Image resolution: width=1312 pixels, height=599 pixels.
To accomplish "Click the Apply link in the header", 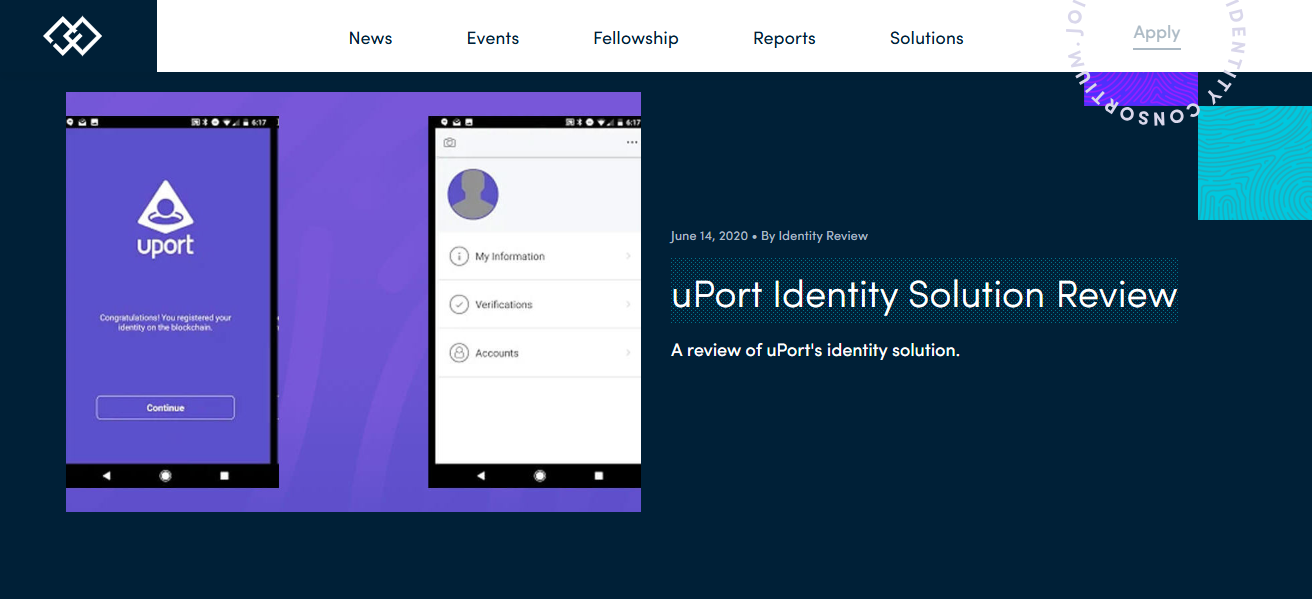I will 1156,32.
